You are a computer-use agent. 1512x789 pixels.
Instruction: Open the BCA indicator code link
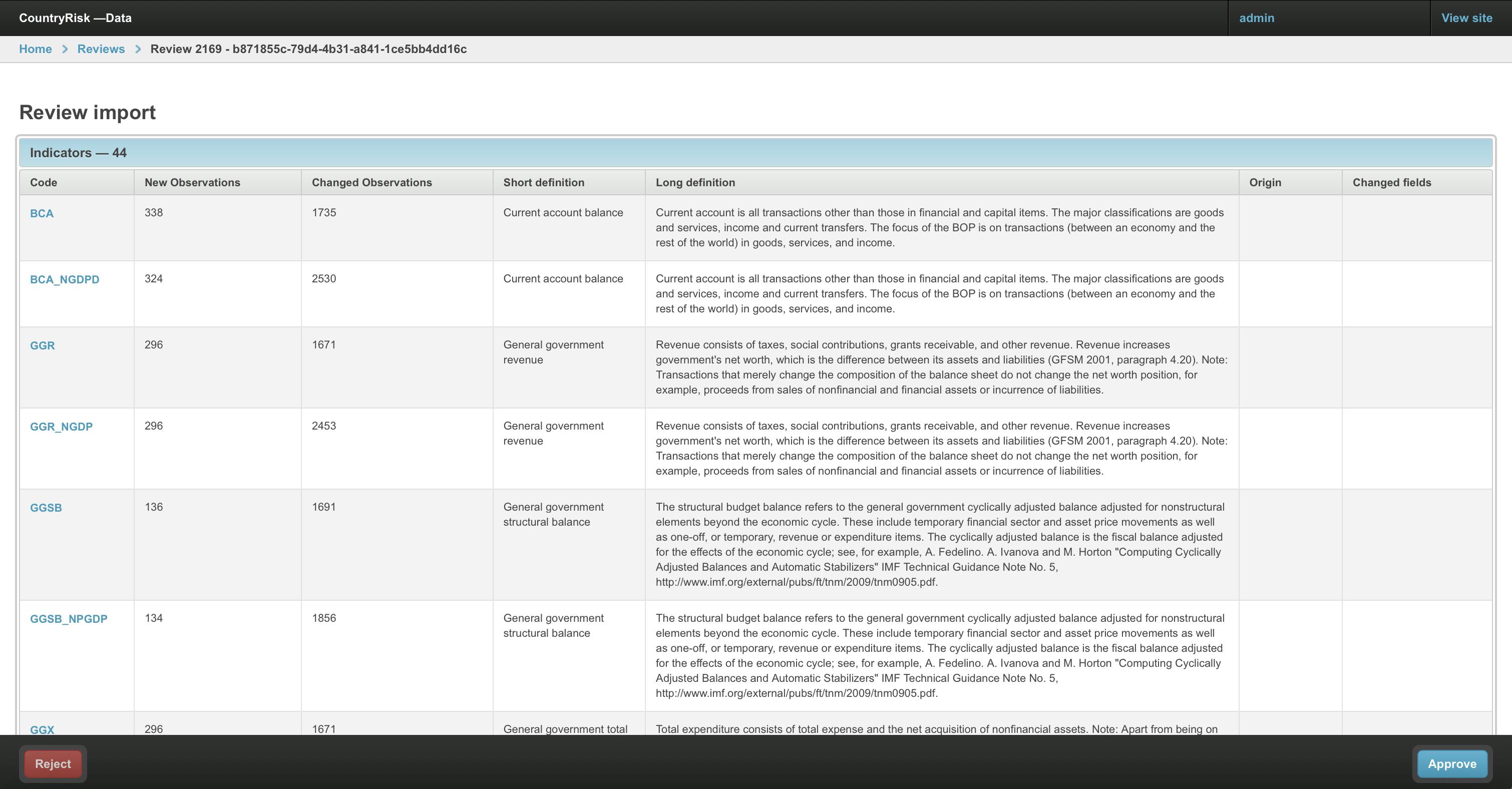click(x=42, y=213)
